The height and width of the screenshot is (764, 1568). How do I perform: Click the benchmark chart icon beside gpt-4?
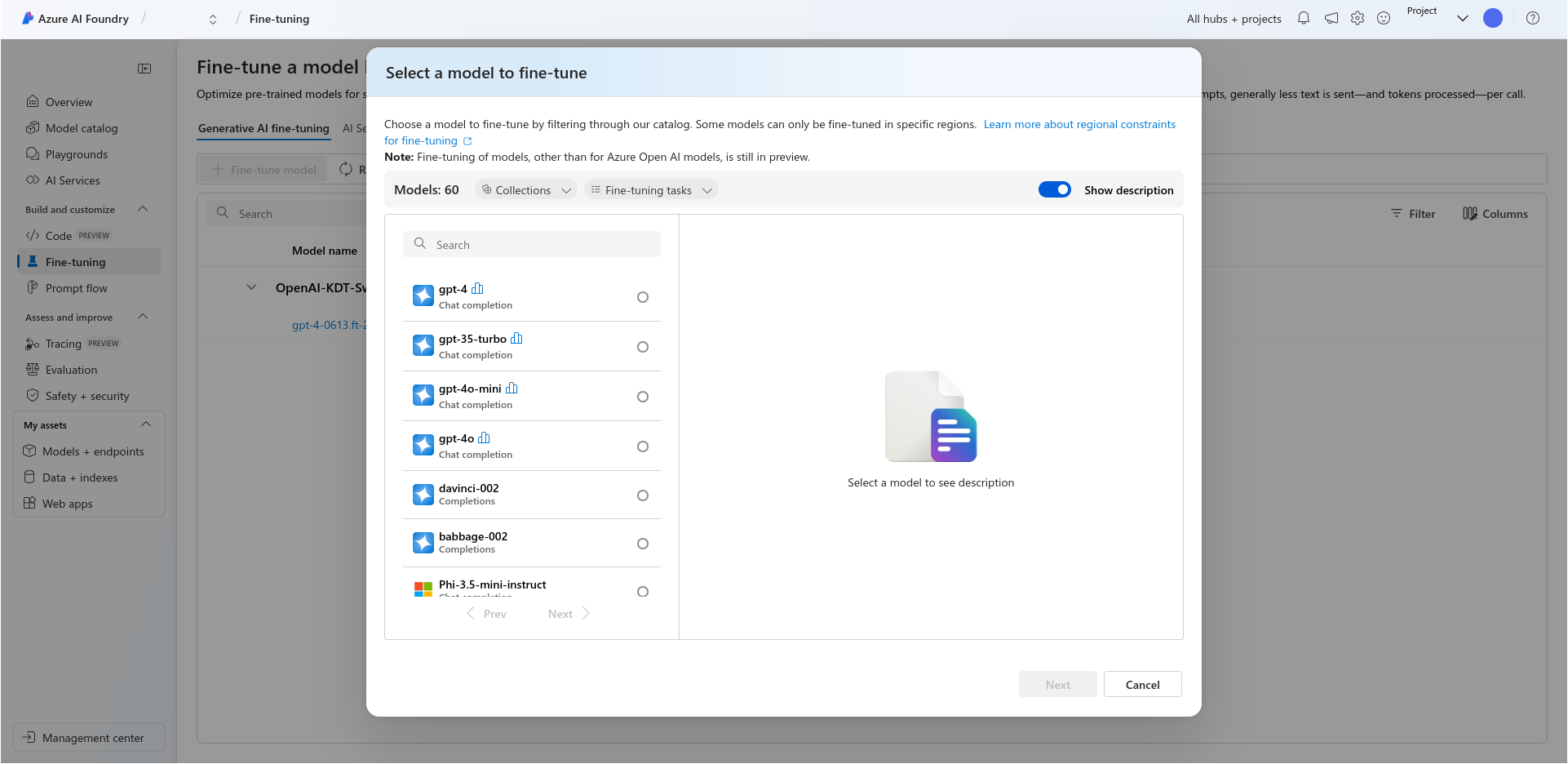click(478, 288)
